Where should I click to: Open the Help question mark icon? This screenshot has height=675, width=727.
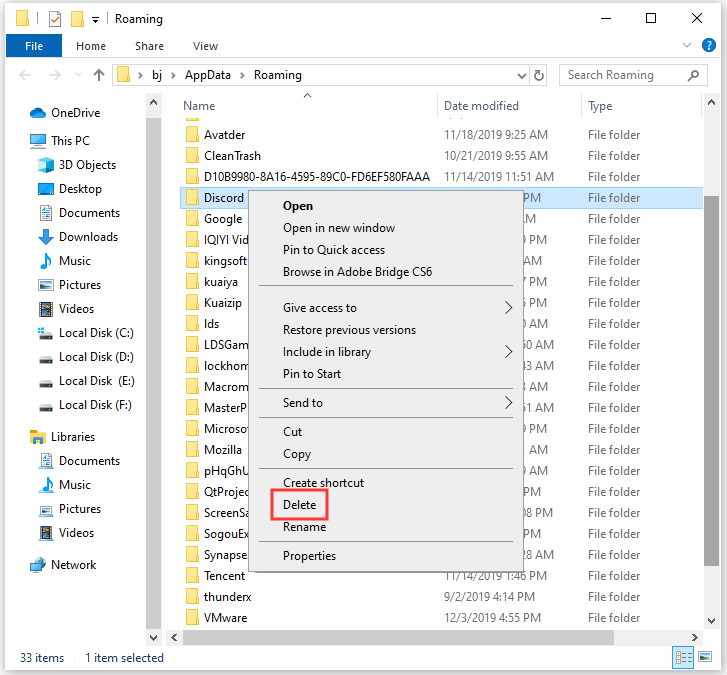click(708, 45)
